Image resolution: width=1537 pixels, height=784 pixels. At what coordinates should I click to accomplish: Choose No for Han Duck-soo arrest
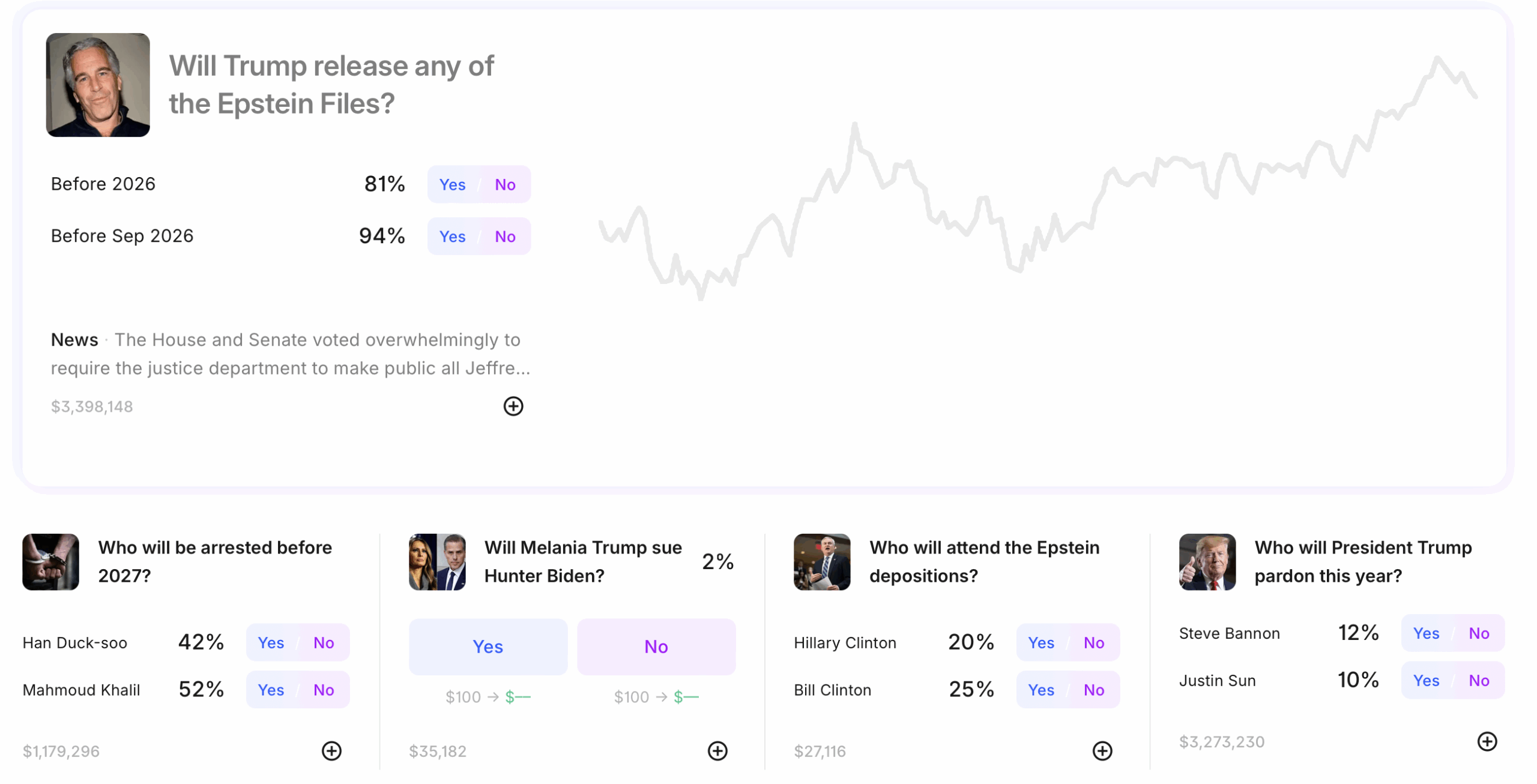324,643
